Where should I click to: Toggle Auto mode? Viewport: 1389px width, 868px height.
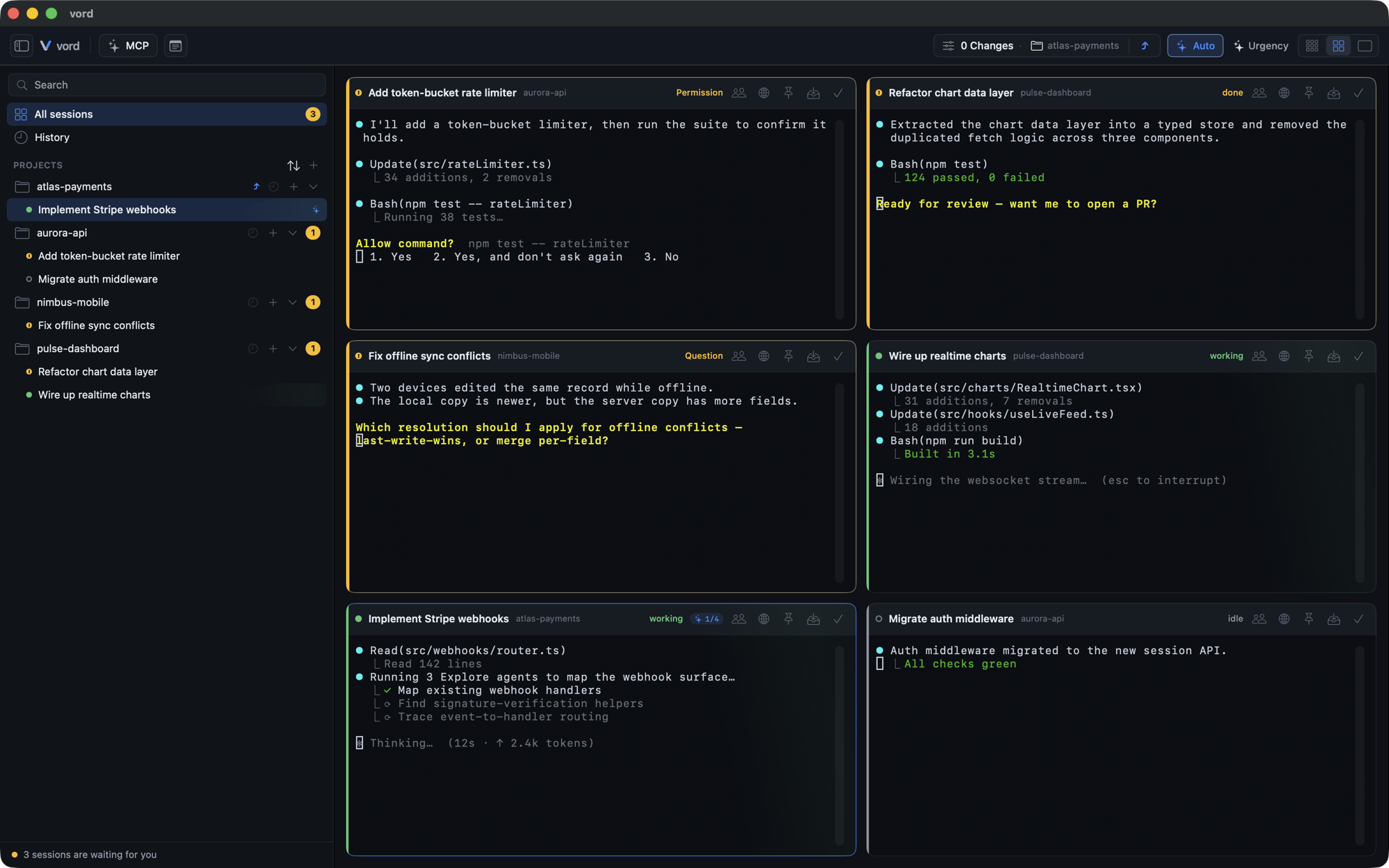pos(1195,46)
